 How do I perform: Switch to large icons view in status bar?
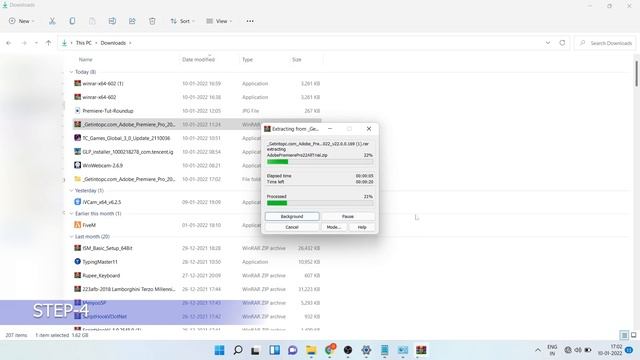coord(633,335)
